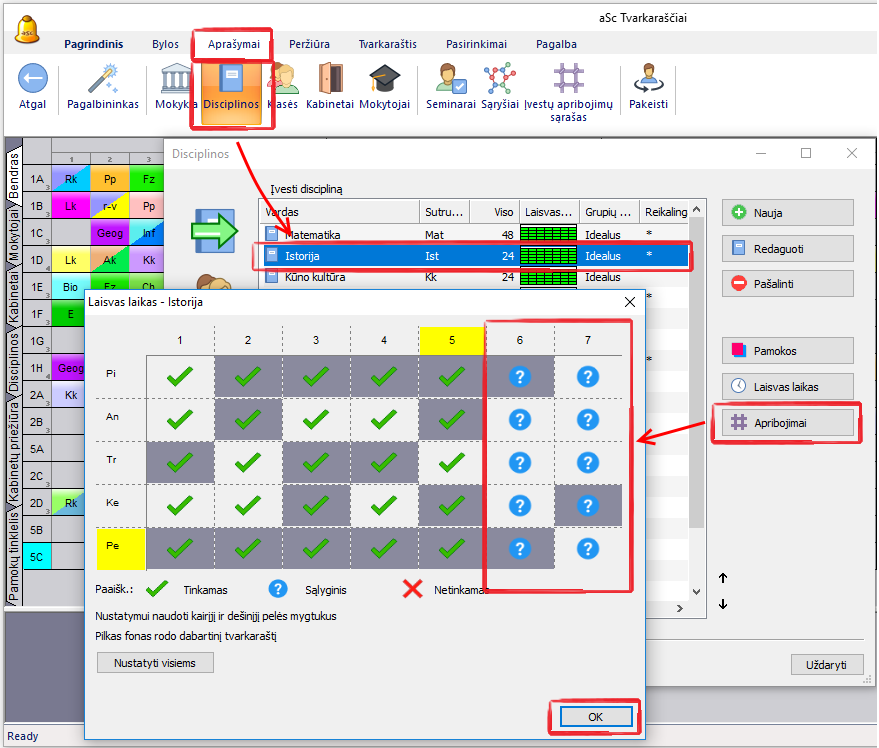Open the Tvarkaraštis ribbon tab
Viewport: 879px width, 748px height.
coord(389,44)
